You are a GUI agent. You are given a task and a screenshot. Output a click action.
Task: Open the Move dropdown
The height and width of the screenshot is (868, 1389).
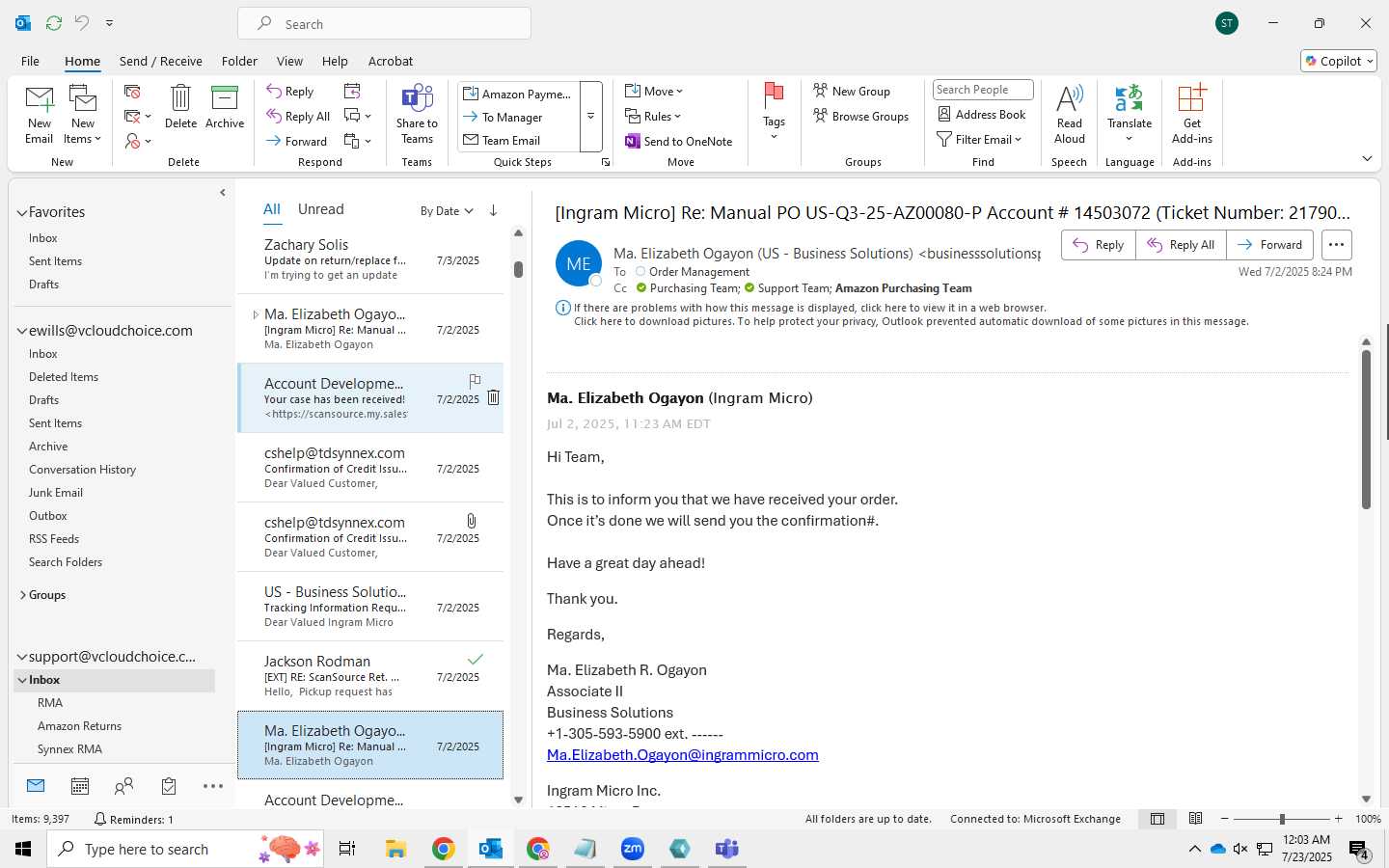pyautogui.click(x=654, y=91)
